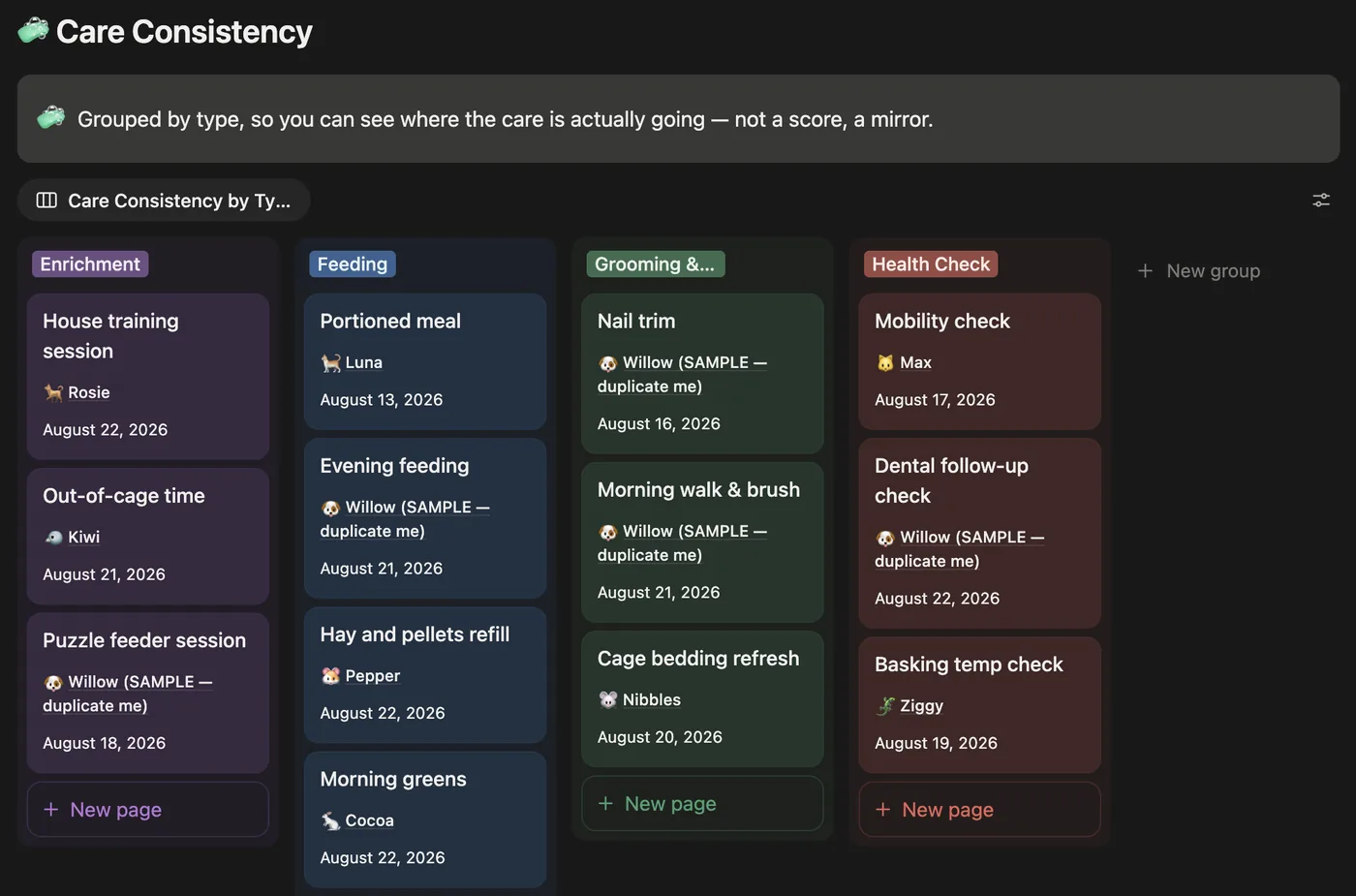
Task: Click Cocoa's rabbit icon in Morning greens card
Action: click(331, 820)
